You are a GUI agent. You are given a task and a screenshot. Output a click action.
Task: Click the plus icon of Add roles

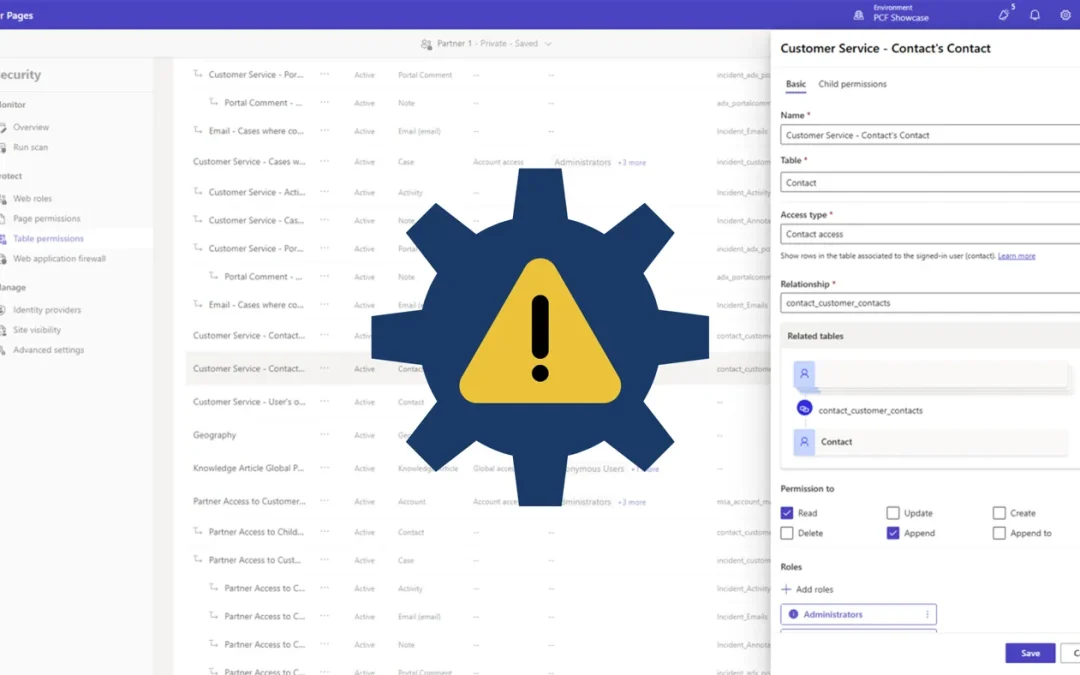[786, 589]
